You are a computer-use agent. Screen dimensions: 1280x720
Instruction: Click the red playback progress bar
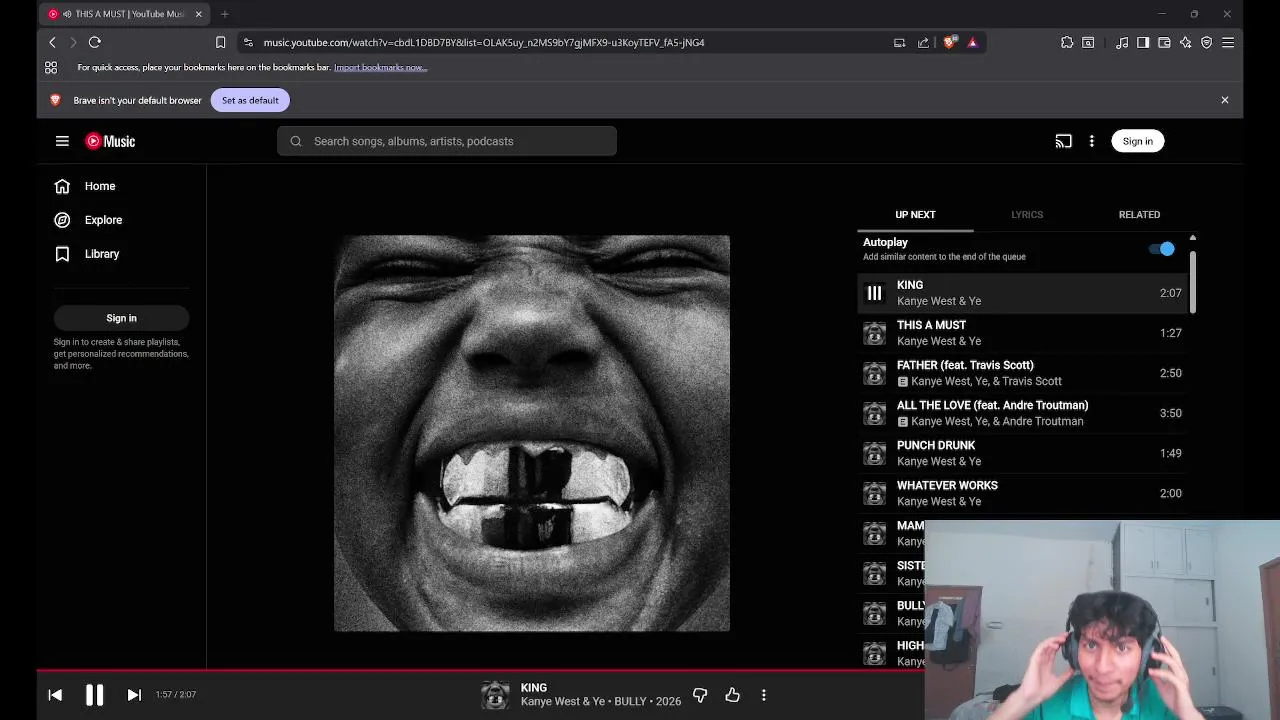click(480, 670)
